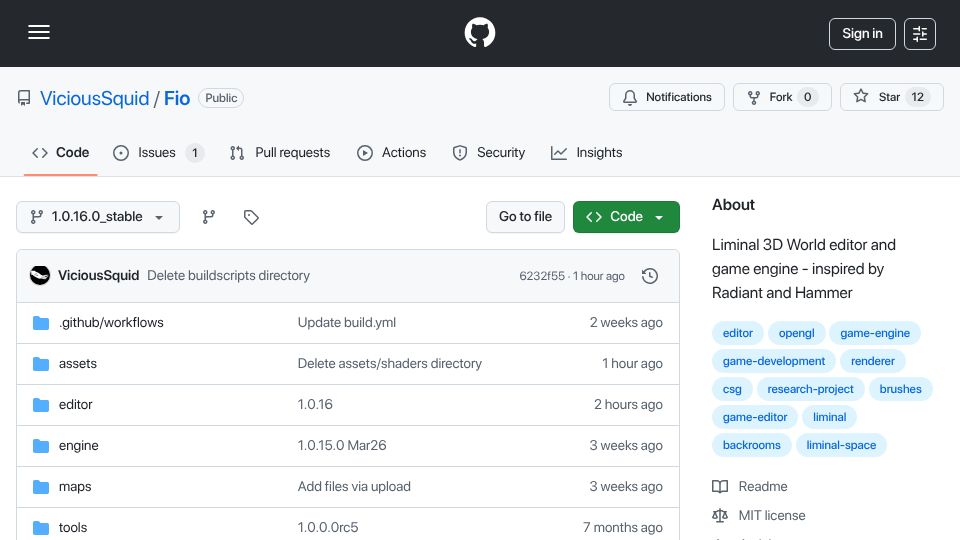The image size is (960, 540).
Task: Open 'Delete assets/shaders directory' commit message
Action: coord(389,364)
